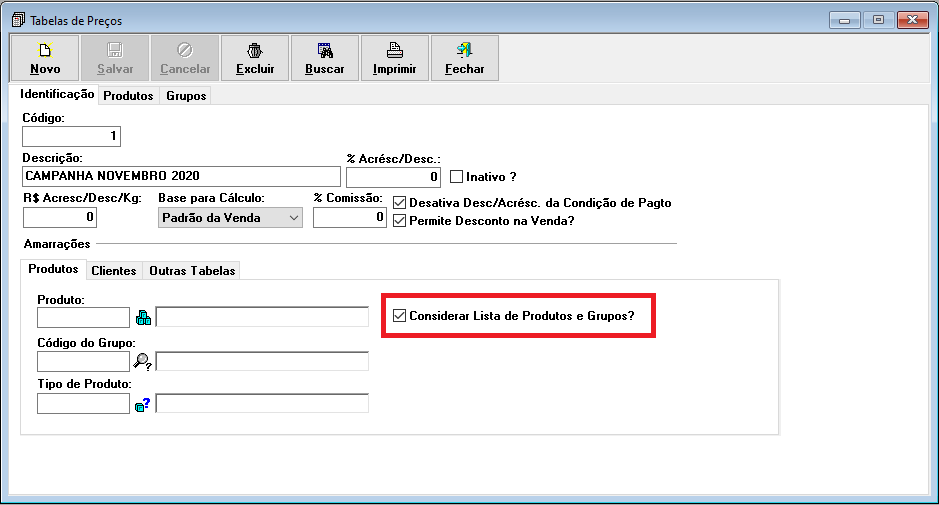Toggle Permite Desconto na Venda checkbox
Image resolution: width=939 pixels, height=505 pixels.
399,221
